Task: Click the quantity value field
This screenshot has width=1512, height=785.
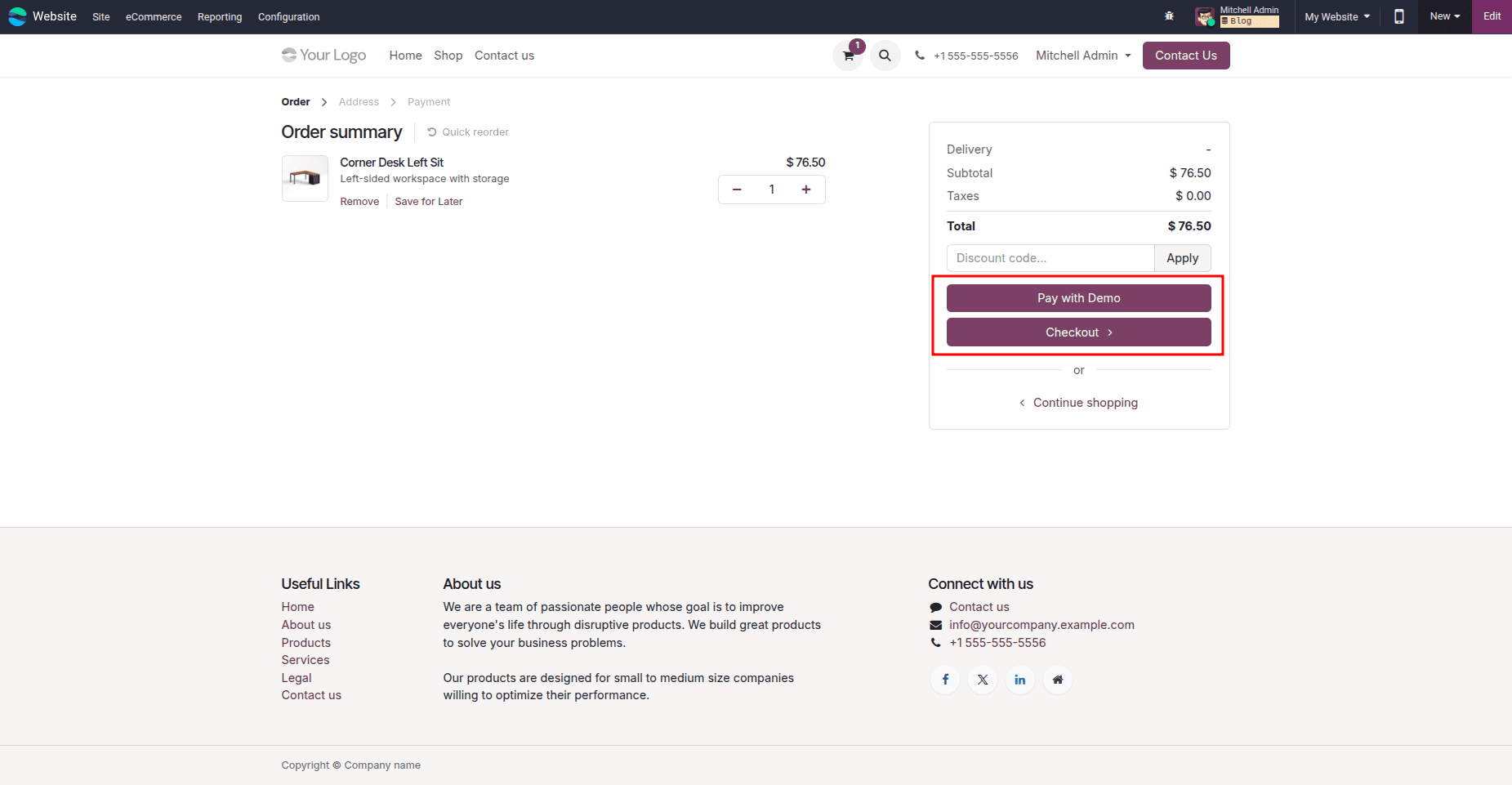Action: pyautogui.click(x=771, y=190)
